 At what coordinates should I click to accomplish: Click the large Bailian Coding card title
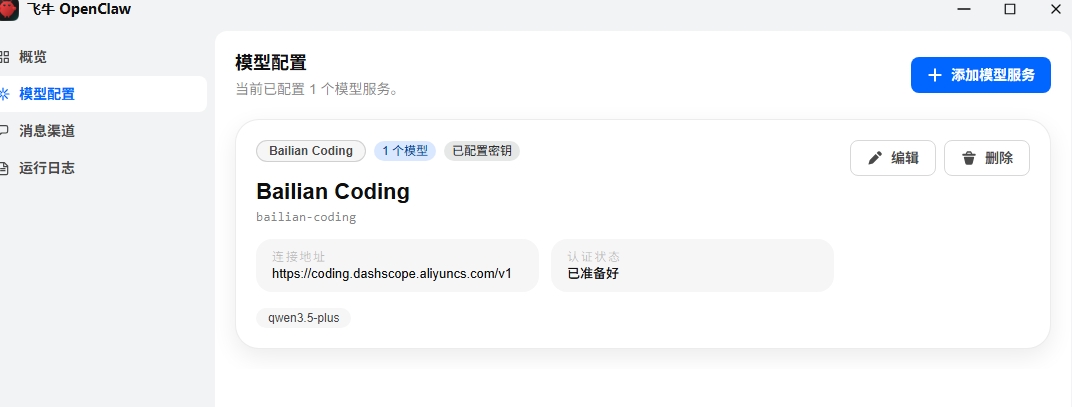(333, 192)
